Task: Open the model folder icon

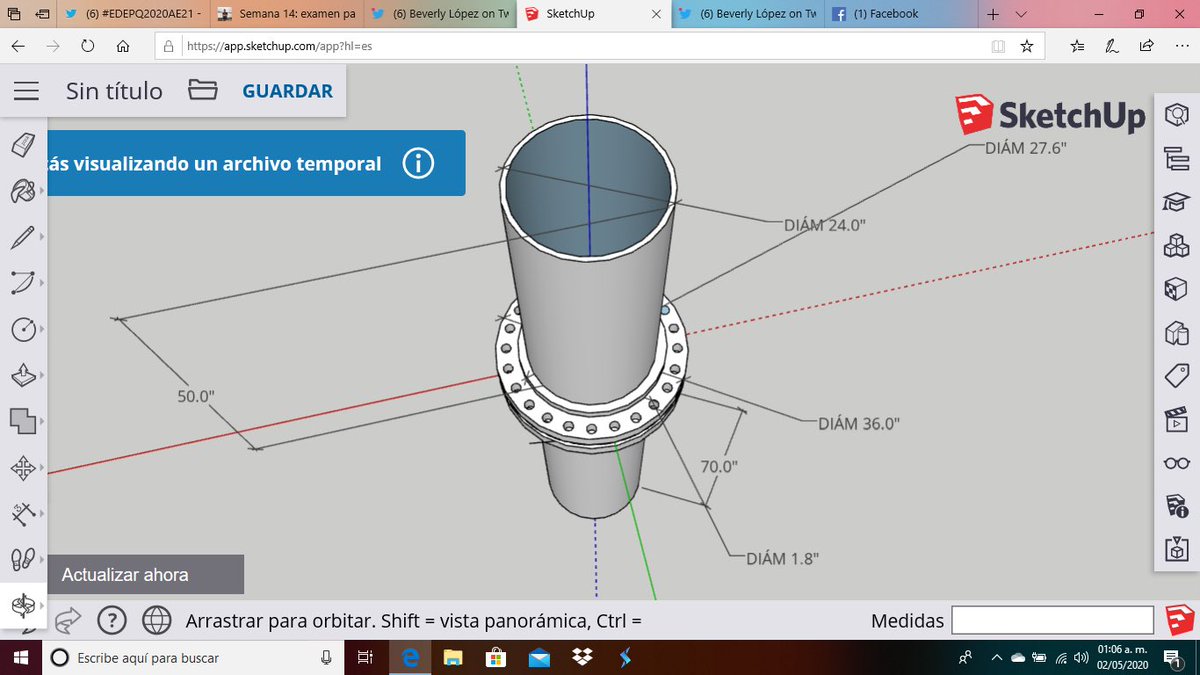Action: tap(203, 90)
